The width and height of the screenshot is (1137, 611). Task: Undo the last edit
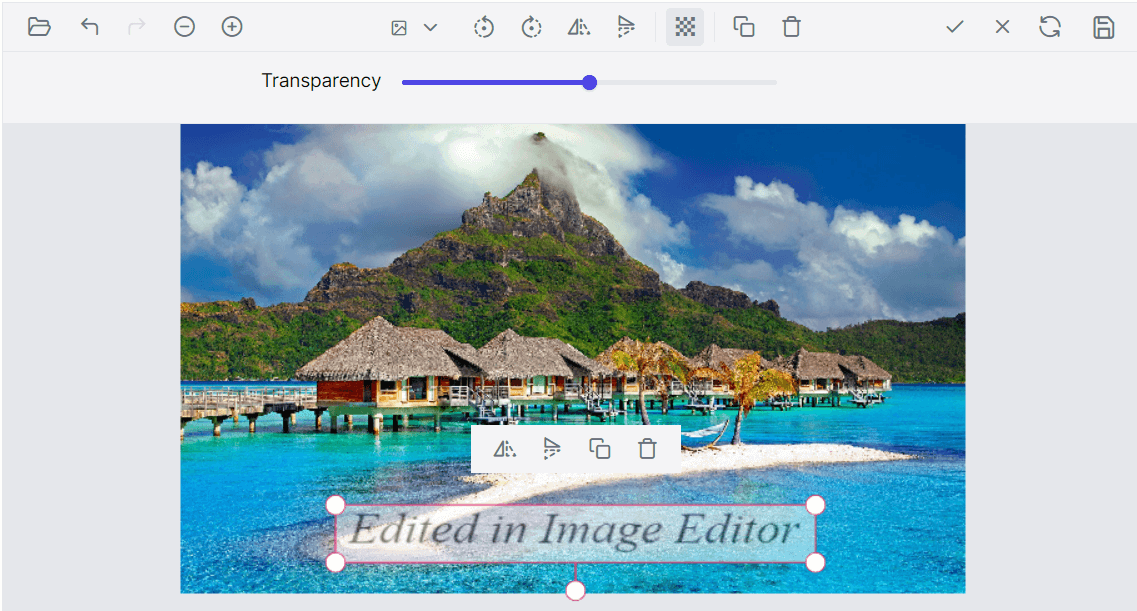pyautogui.click(x=90, y=27)
